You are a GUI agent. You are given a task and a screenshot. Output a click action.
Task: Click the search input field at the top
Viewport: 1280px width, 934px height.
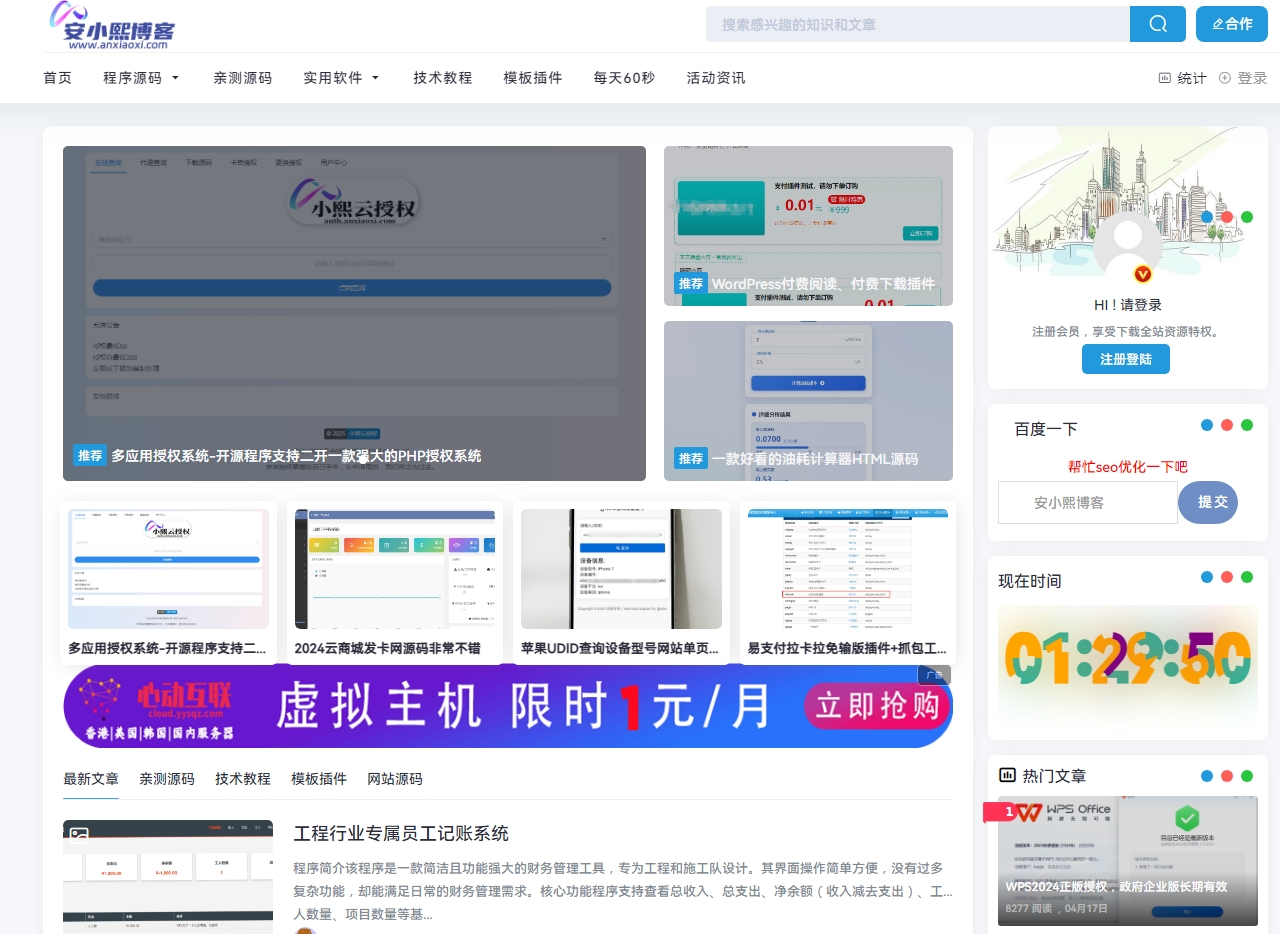tap(918, 23)
